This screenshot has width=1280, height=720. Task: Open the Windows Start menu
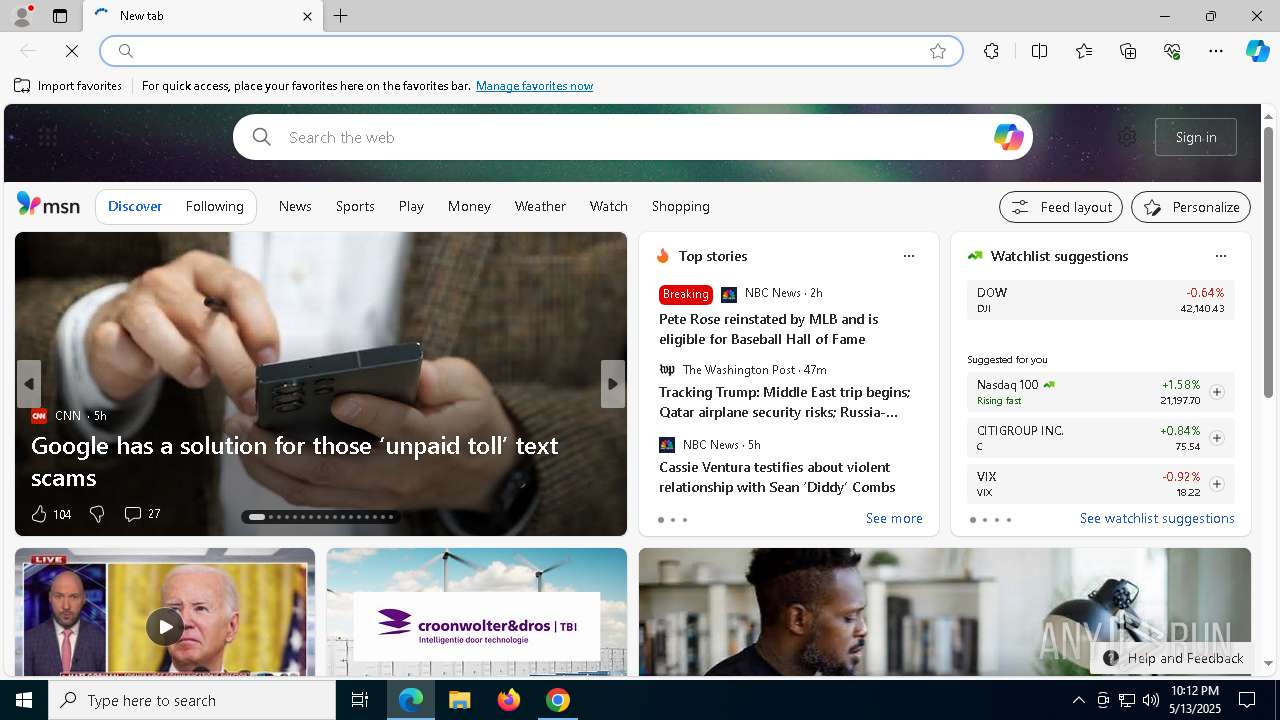(24, 700)
